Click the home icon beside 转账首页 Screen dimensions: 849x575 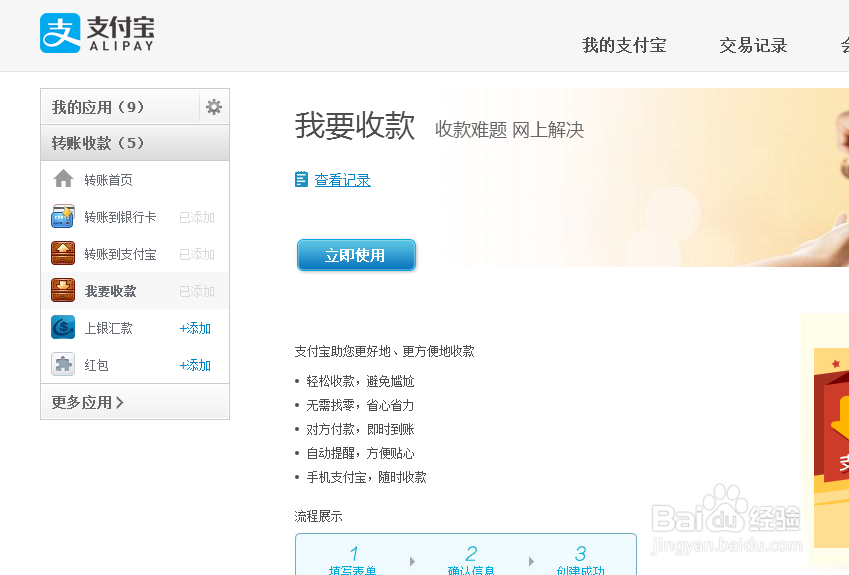click(x=63, y=179)
